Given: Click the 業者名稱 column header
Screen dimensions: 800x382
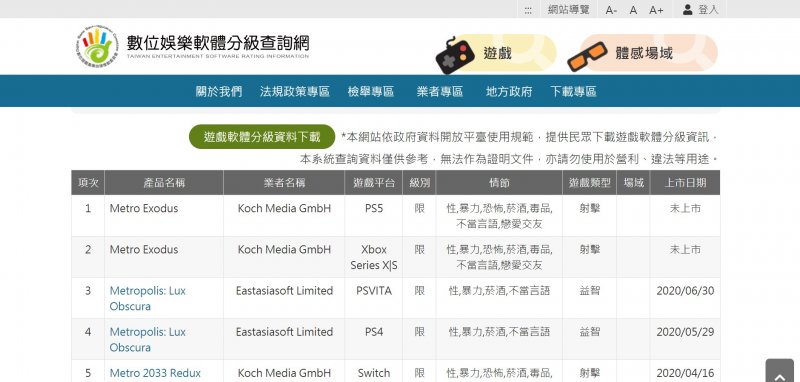Looking at the screenshot, I should [x=284, y=183].
